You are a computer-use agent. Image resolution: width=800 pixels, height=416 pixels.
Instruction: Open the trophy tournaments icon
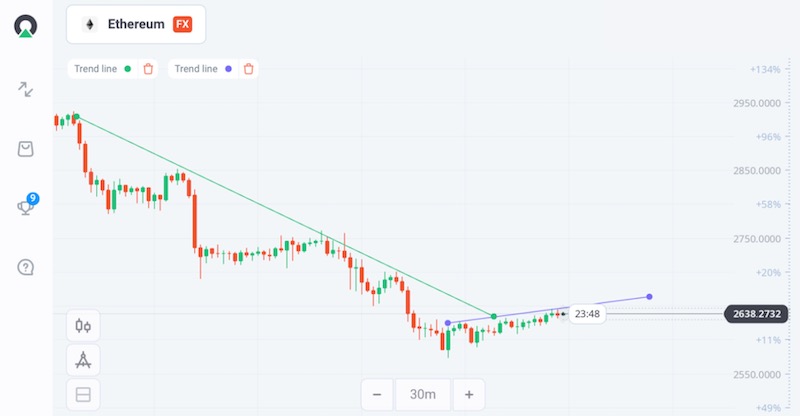[x=26, y=207]
